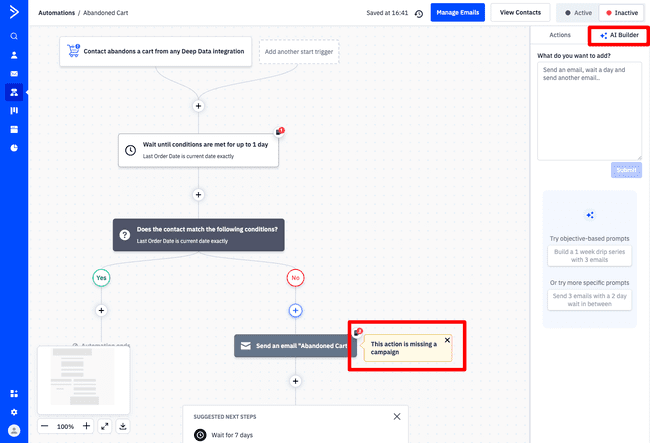Open Contacts icon in the sidebar
This screenshot has height=443, width=650.
point(14,55)
